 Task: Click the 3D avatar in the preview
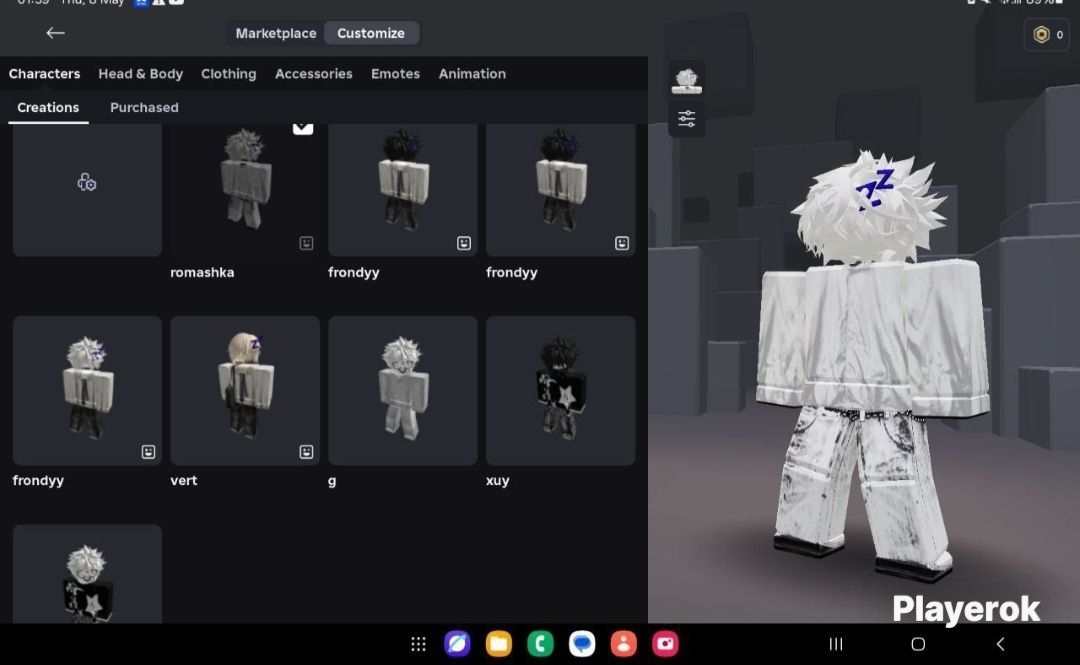tap(871, 365)
